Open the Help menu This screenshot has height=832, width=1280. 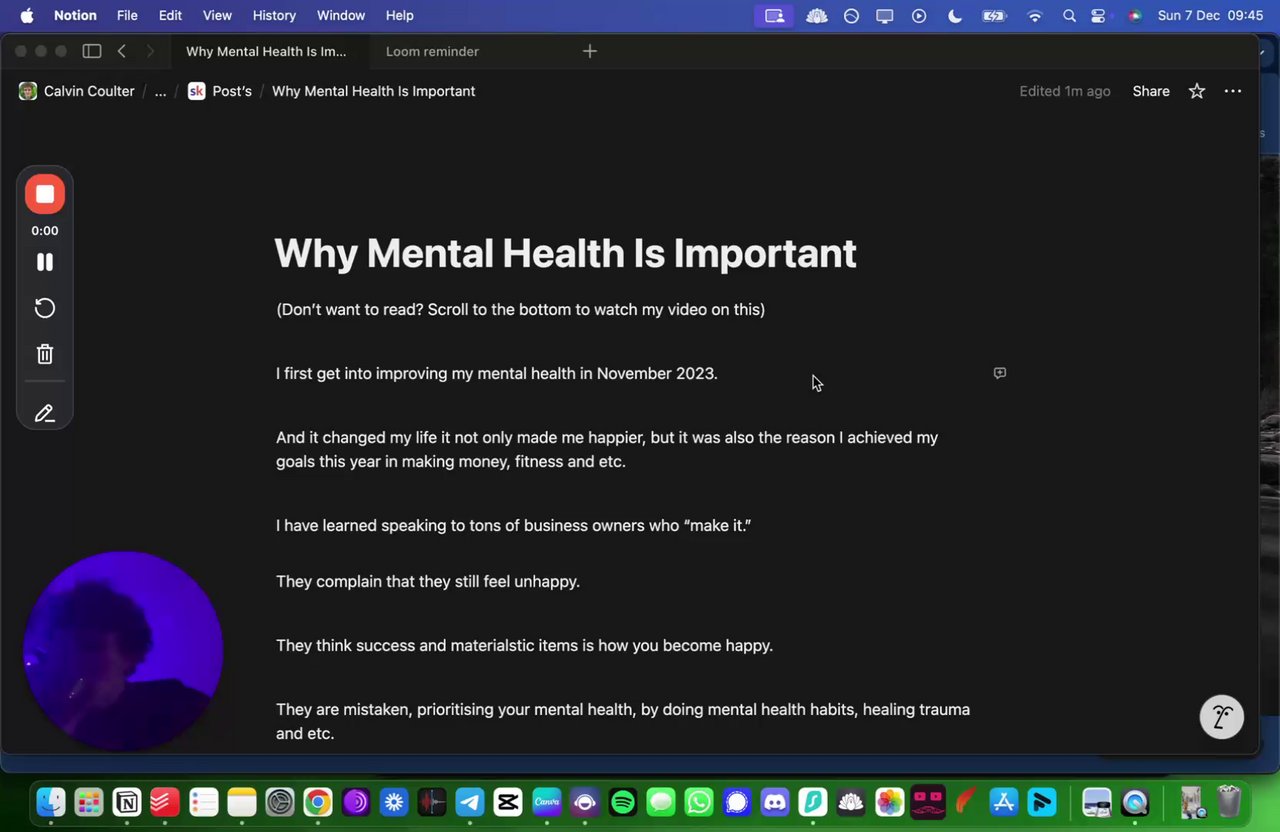tap(400, 15)
